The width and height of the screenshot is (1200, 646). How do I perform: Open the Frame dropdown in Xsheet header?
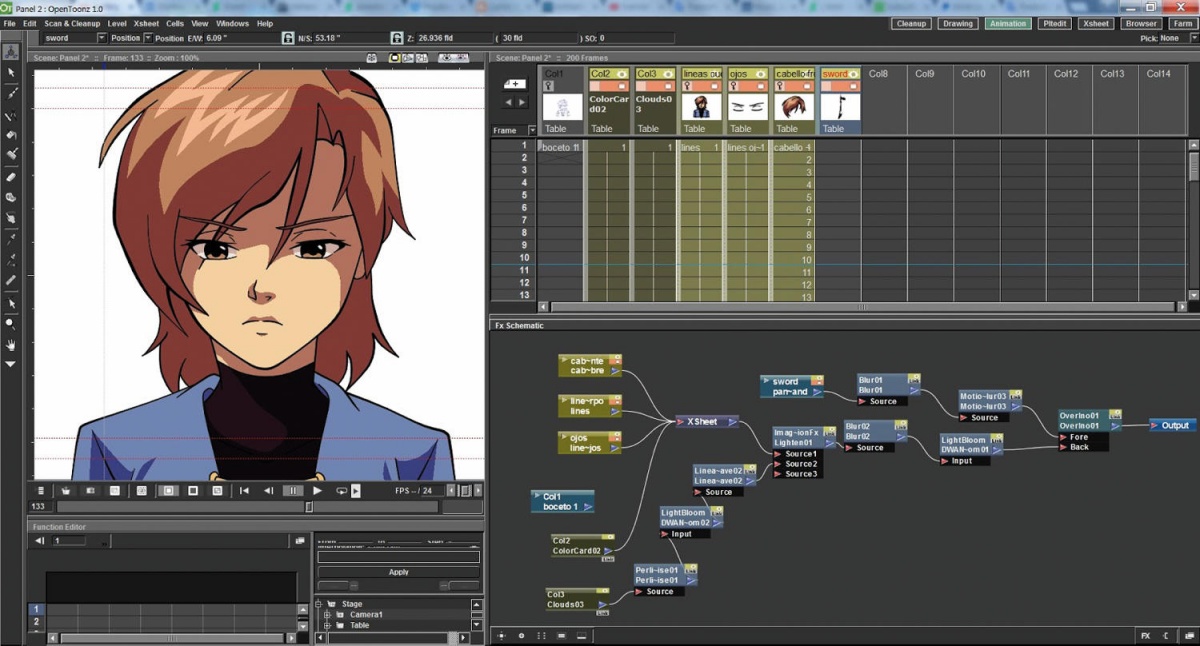(532, 130)
